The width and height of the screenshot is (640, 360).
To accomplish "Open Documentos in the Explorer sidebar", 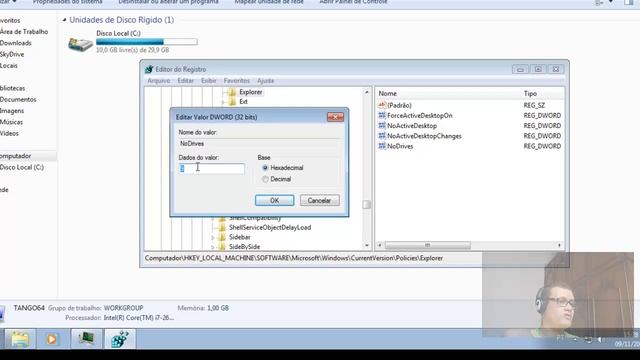I will [x=18, y=100].
